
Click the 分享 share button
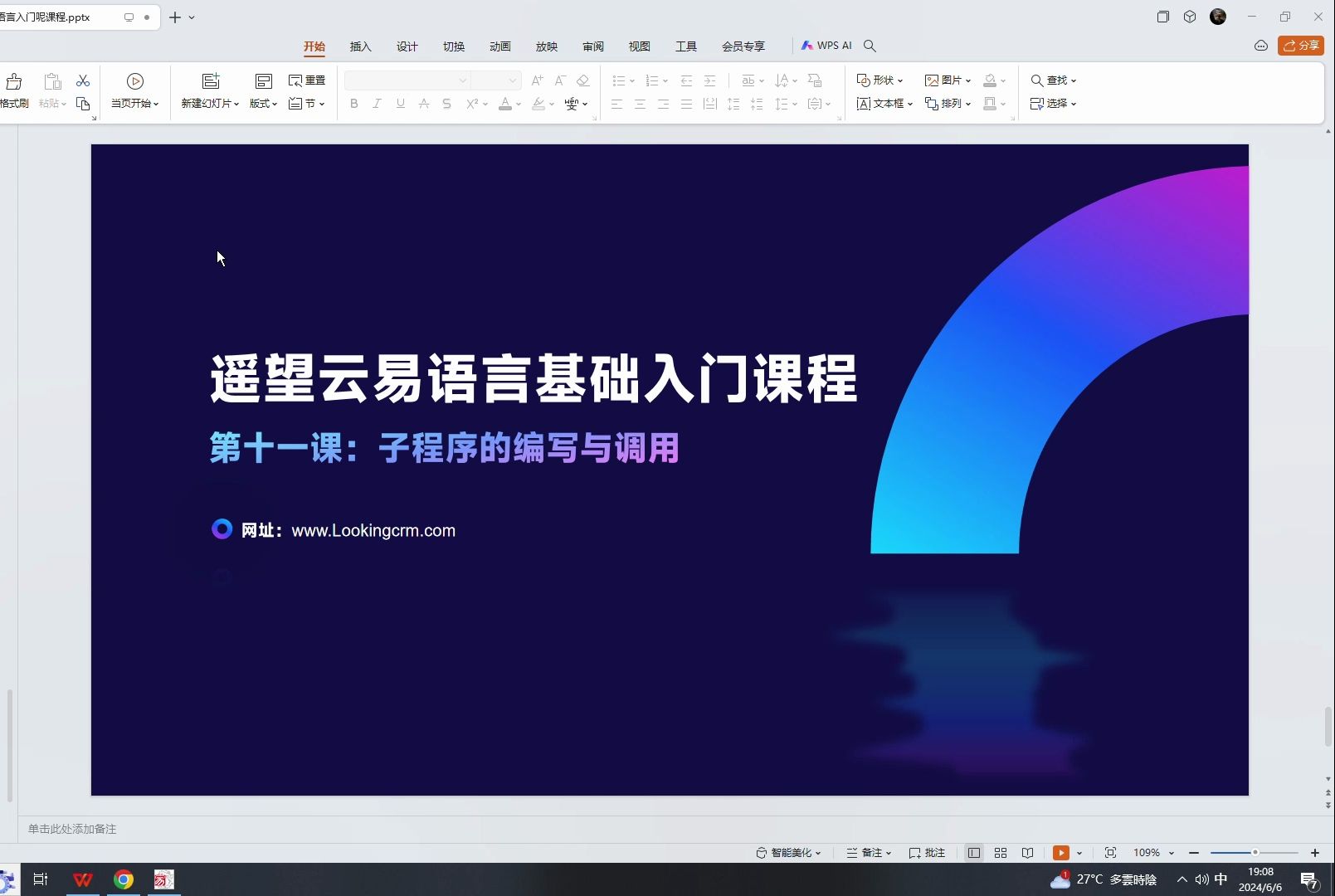pyautogui.click(x=1300, y=46)
